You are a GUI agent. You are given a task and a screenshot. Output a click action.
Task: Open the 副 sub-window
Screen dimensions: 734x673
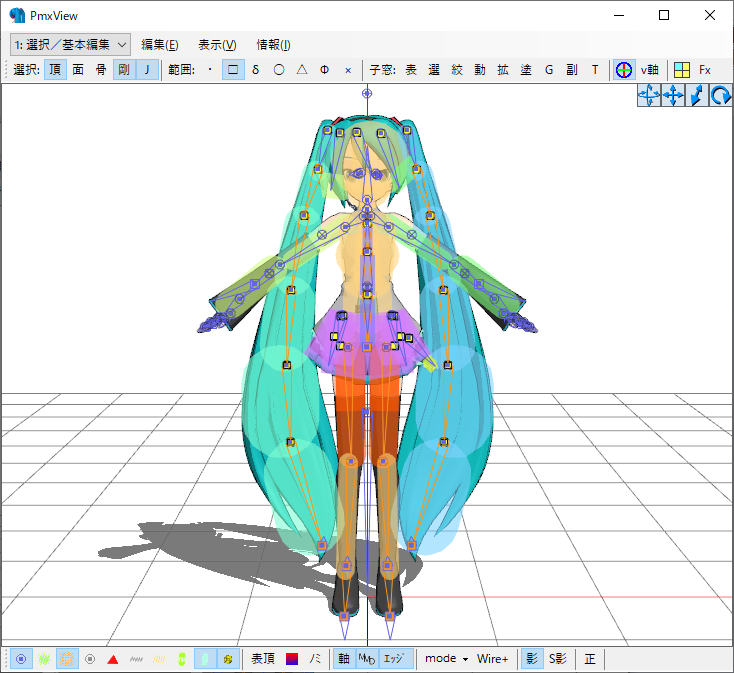[x=572, y=70]
